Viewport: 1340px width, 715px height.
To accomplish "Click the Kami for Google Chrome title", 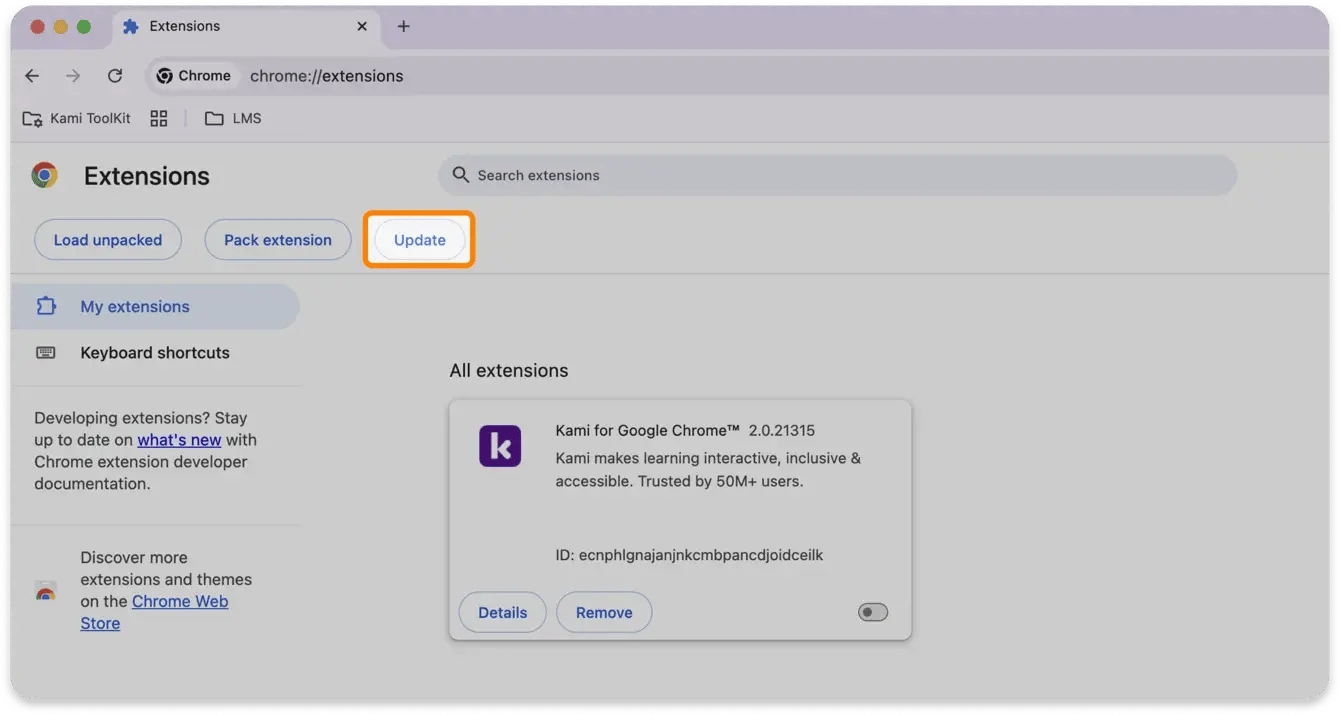I will click(x=647, y=431).
